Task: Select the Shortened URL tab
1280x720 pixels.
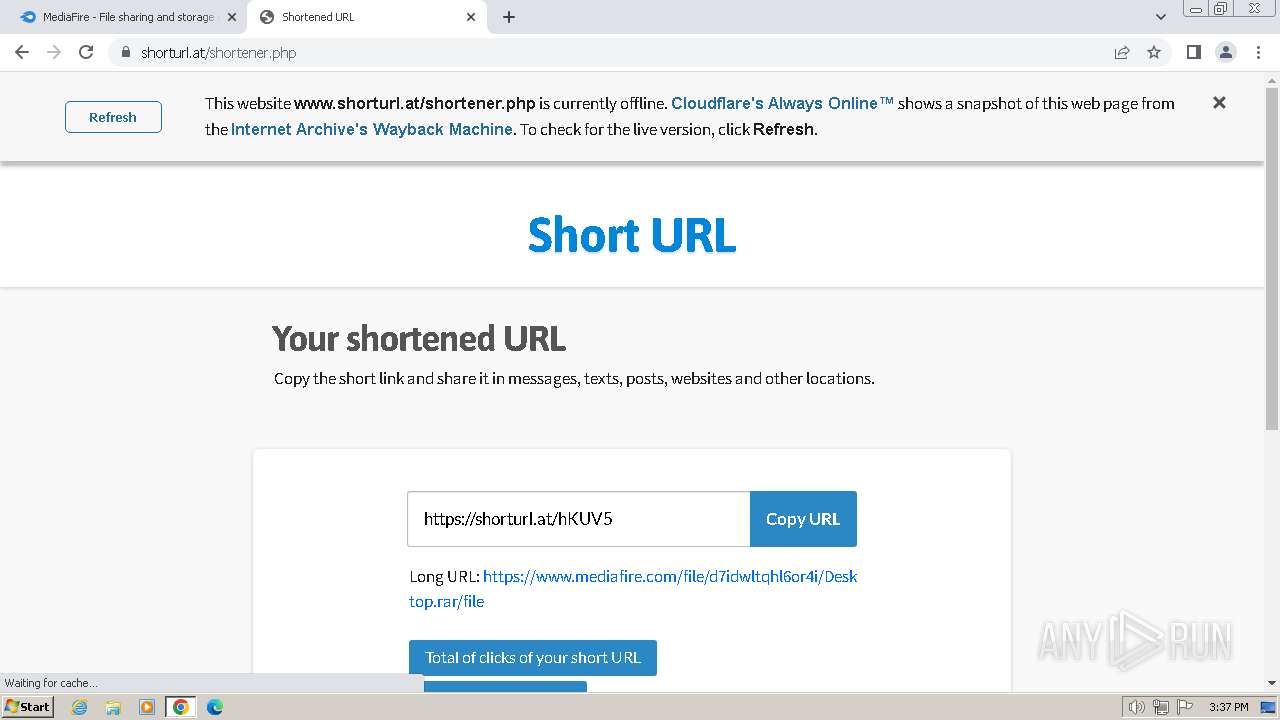Action: coord(367,17)
